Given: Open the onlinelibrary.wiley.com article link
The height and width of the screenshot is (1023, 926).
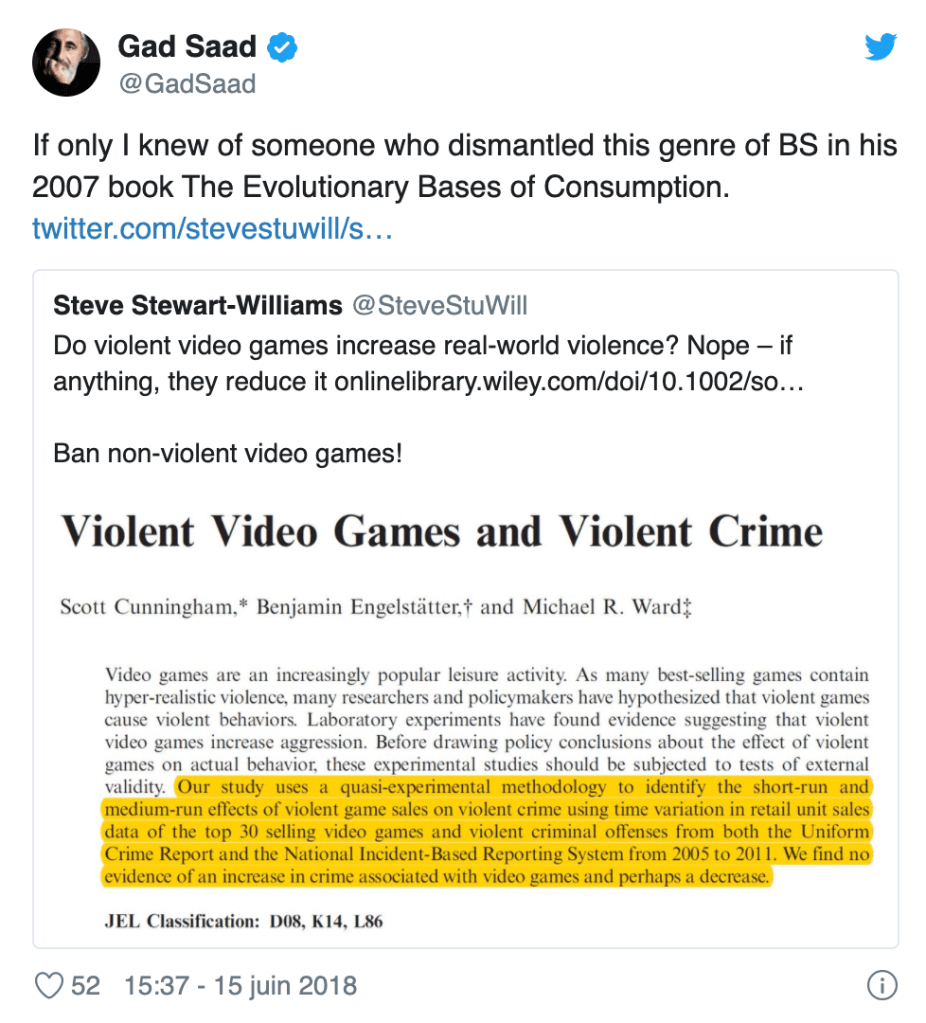Looking at the screenshot, I should (x=570, y=384).
